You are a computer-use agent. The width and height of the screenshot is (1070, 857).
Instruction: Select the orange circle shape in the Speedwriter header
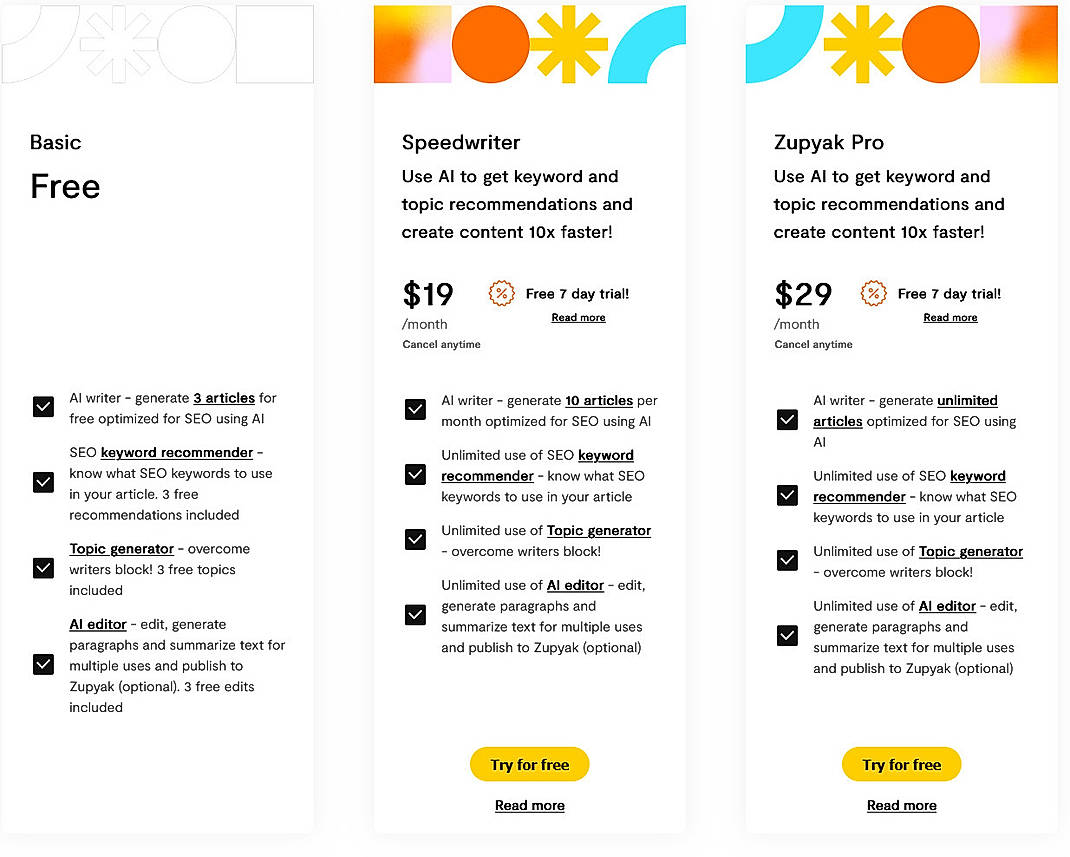[490, 43]
